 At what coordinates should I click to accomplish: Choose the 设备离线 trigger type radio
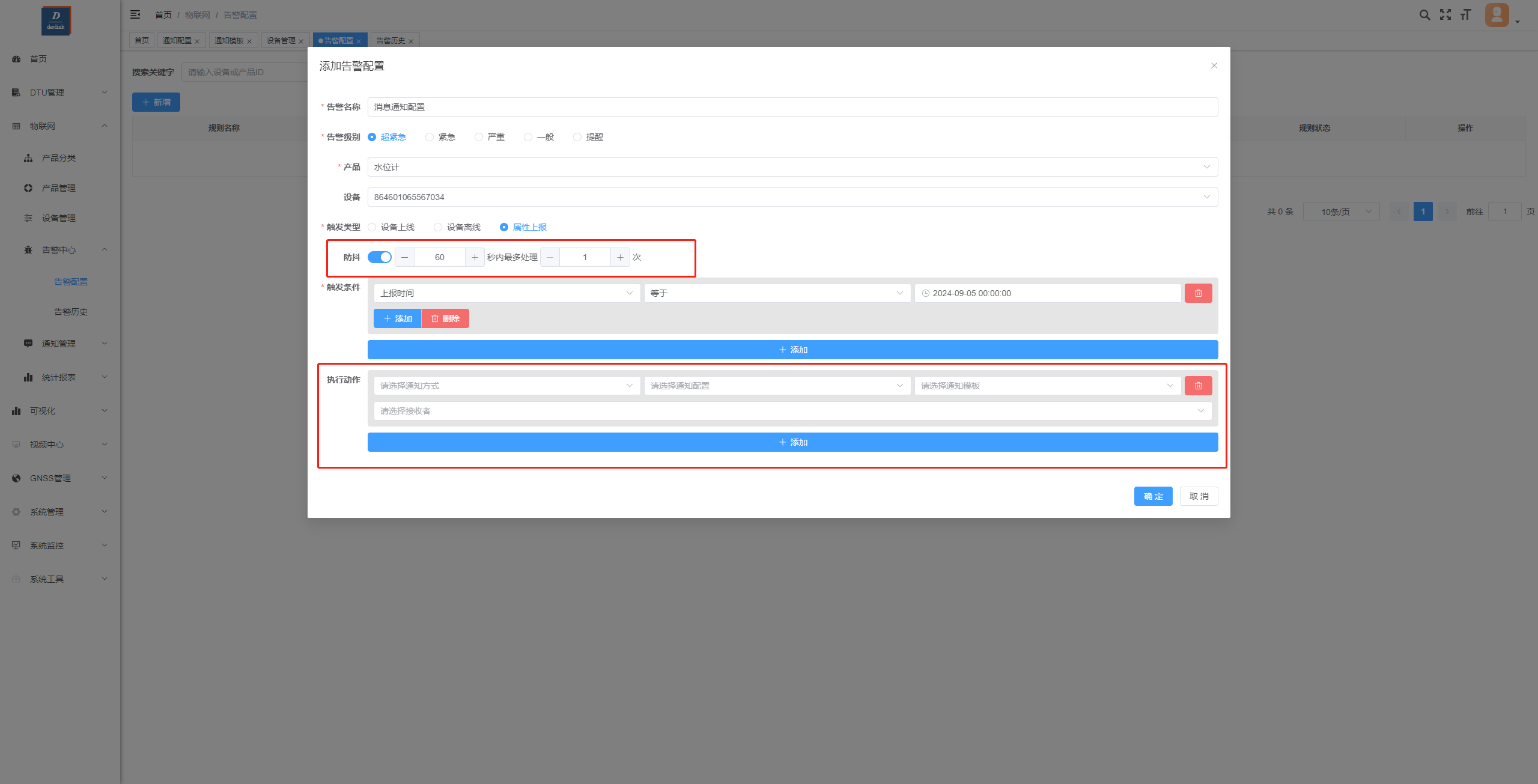(x=438, y=227)
